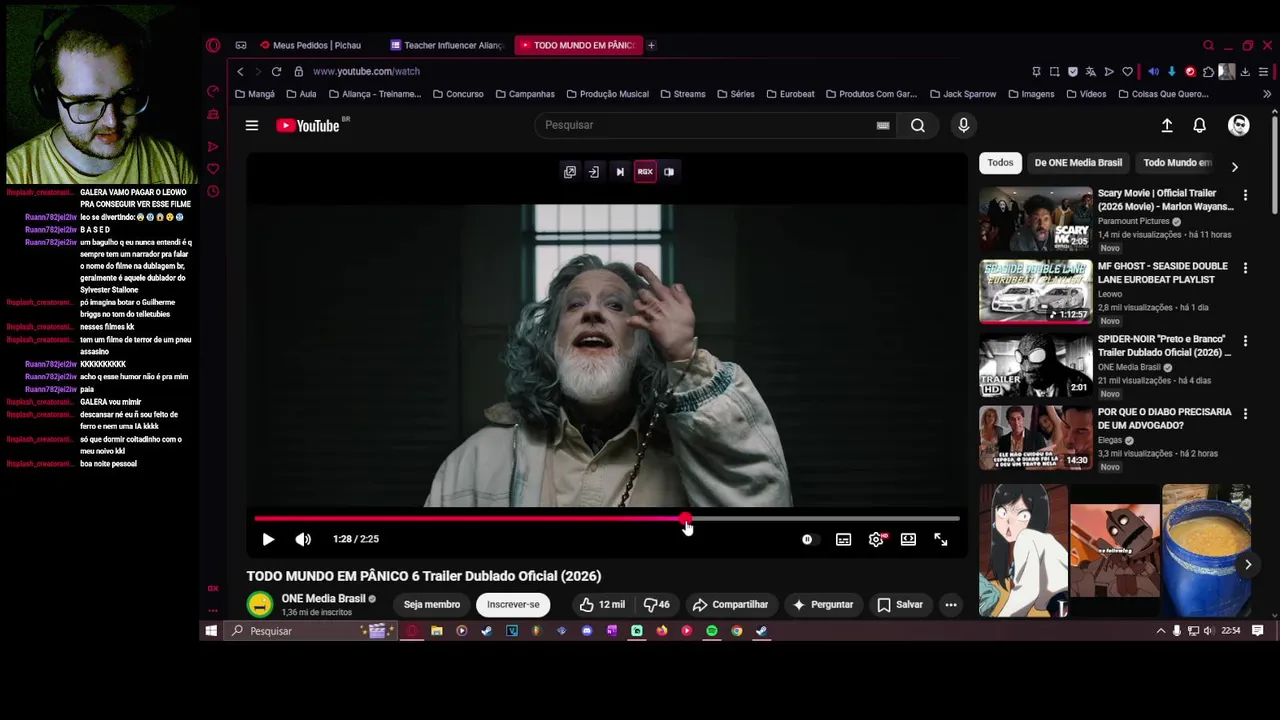Open options for MF GHOST playlist video

tap(1245, 268)
